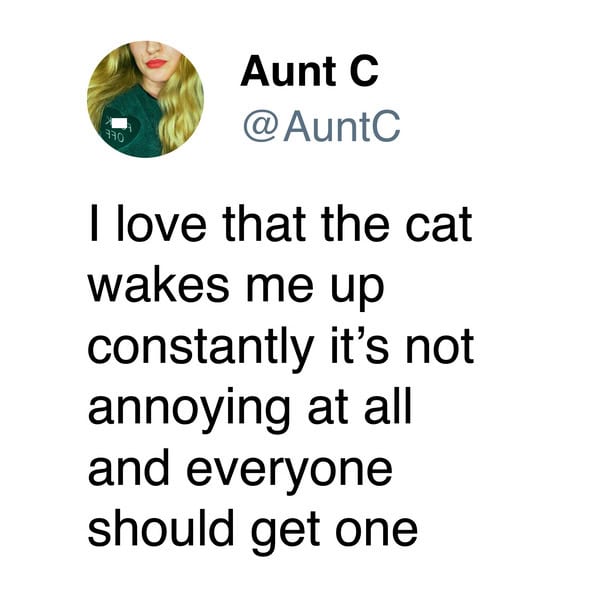
Task: Click the word 'cat' in the tweet
Action: pyautogui.click(x=439, y=225)
